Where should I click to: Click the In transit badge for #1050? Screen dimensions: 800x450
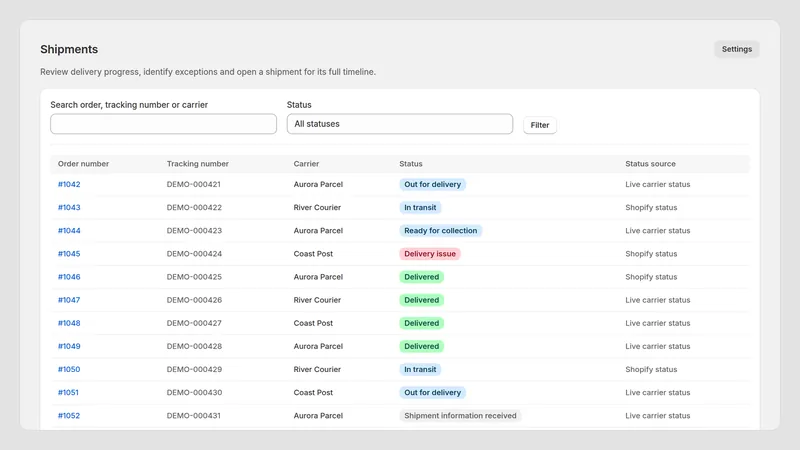(x=420, y=369)
